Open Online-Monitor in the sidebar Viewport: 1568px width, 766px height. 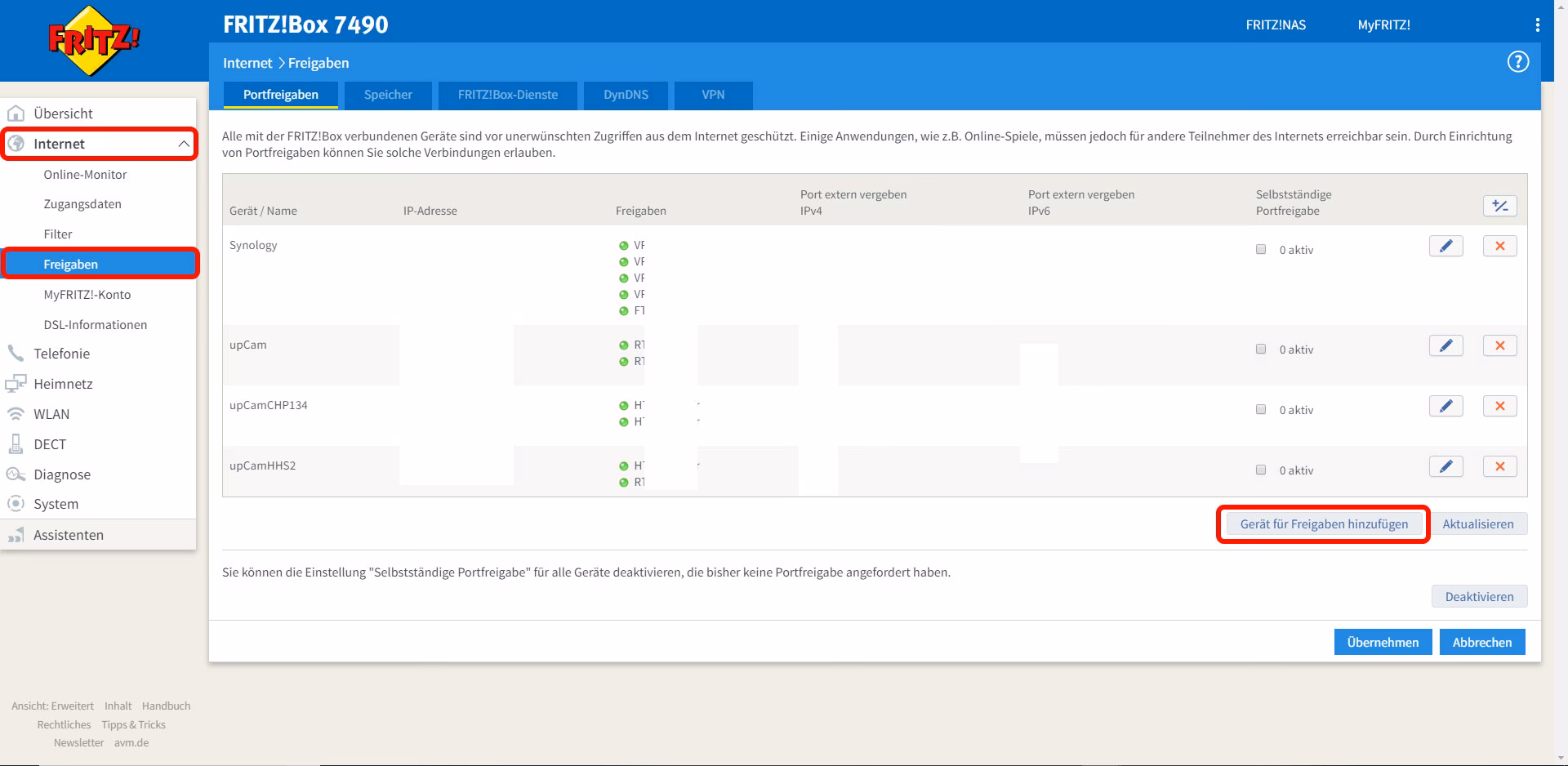(x=85, y=175)
